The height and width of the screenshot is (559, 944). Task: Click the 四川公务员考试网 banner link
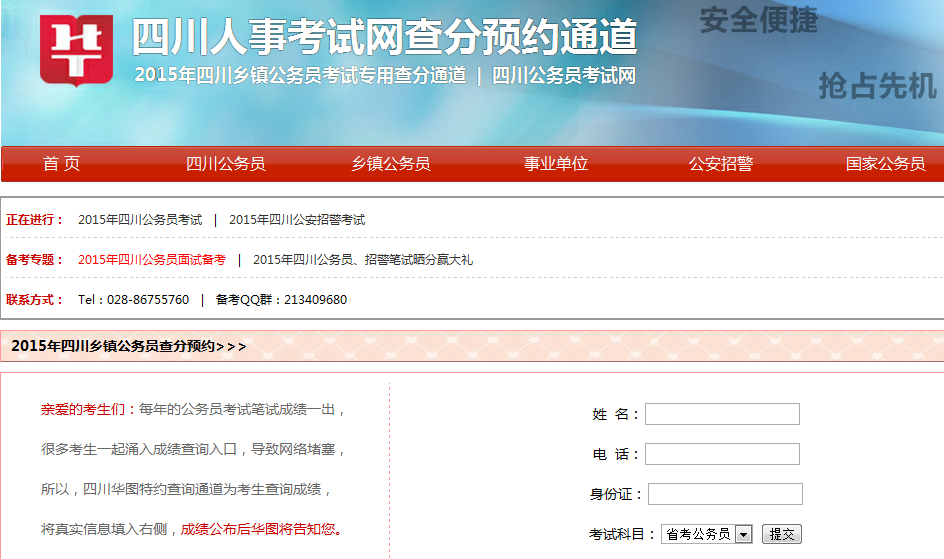(564, 76)
